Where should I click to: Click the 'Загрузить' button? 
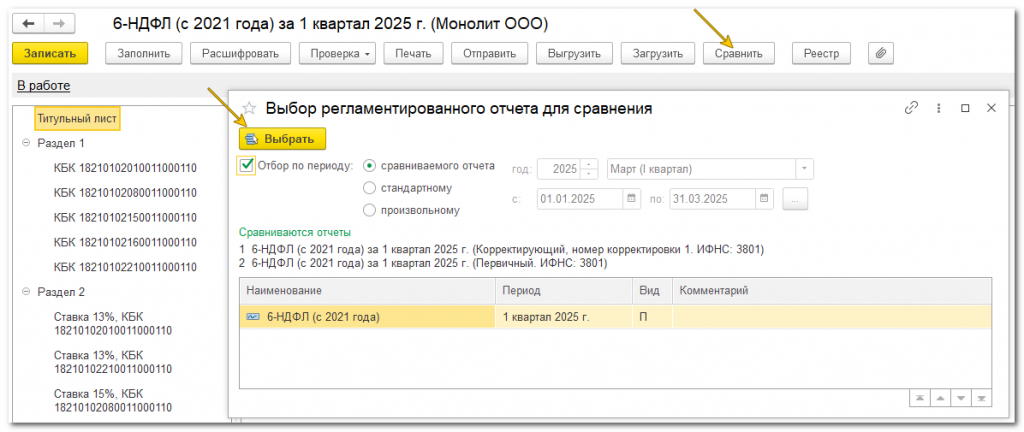coord(658,54)
